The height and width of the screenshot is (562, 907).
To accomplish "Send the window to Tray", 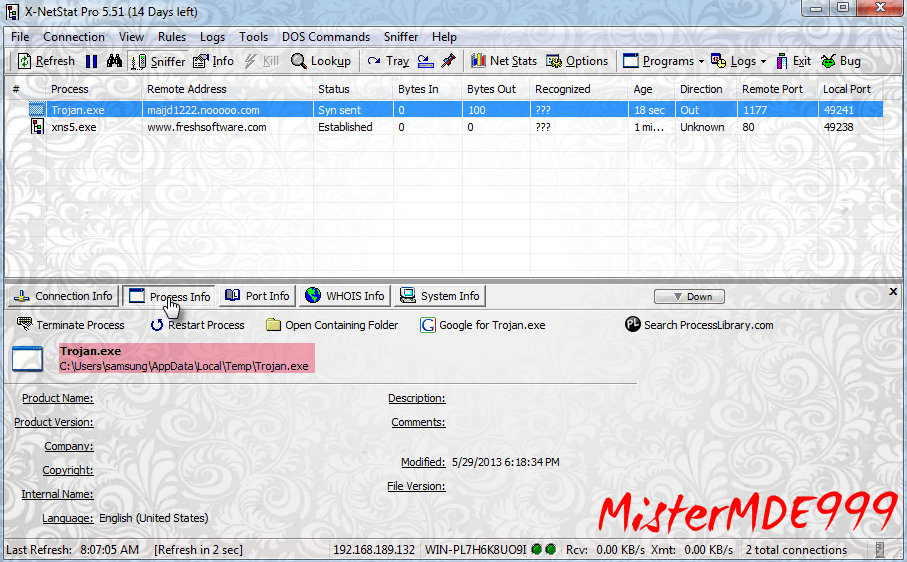I will tap(388, 61).
